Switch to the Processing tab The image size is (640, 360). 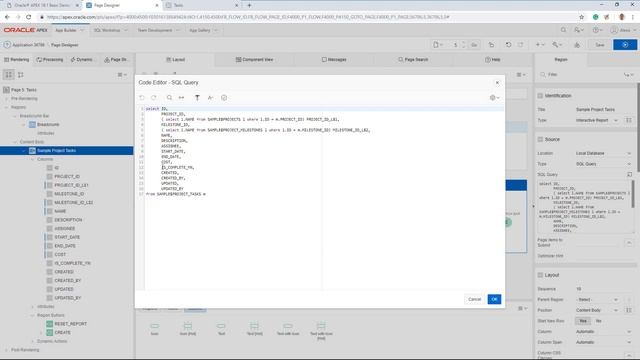[50, 60]
